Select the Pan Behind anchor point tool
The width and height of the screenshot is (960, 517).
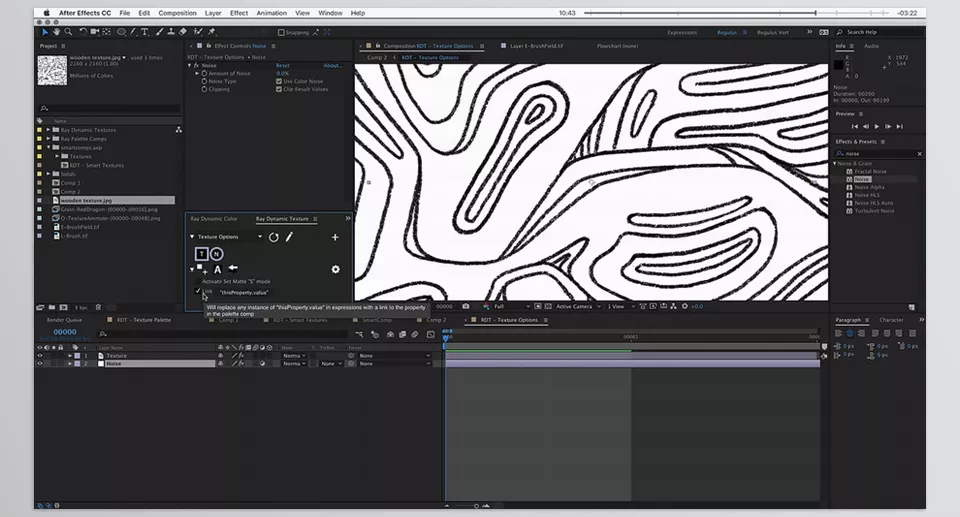(107, 32)
